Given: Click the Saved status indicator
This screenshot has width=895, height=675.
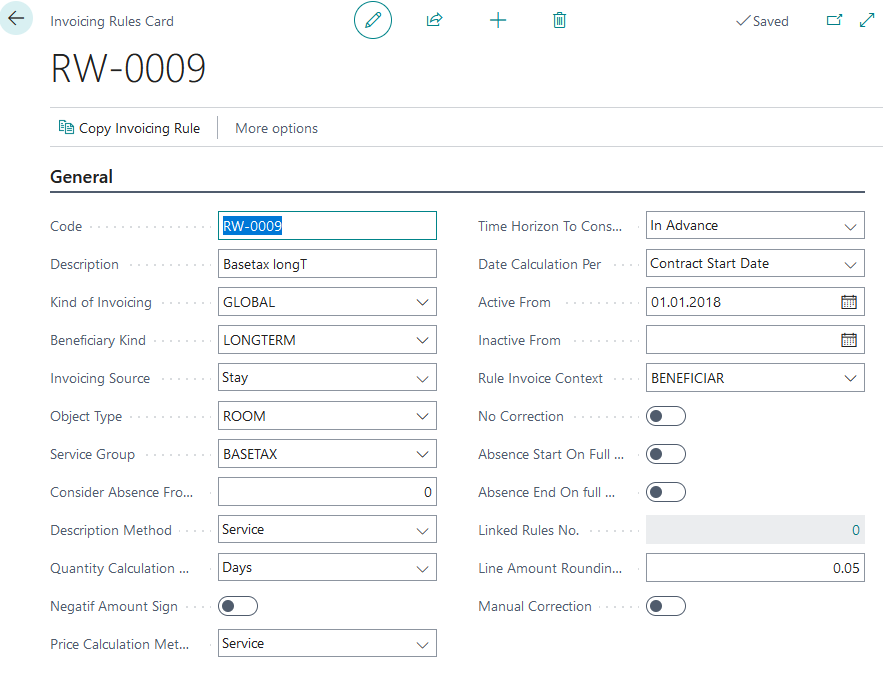Looking at the screenshot, I should coord(762,21).
